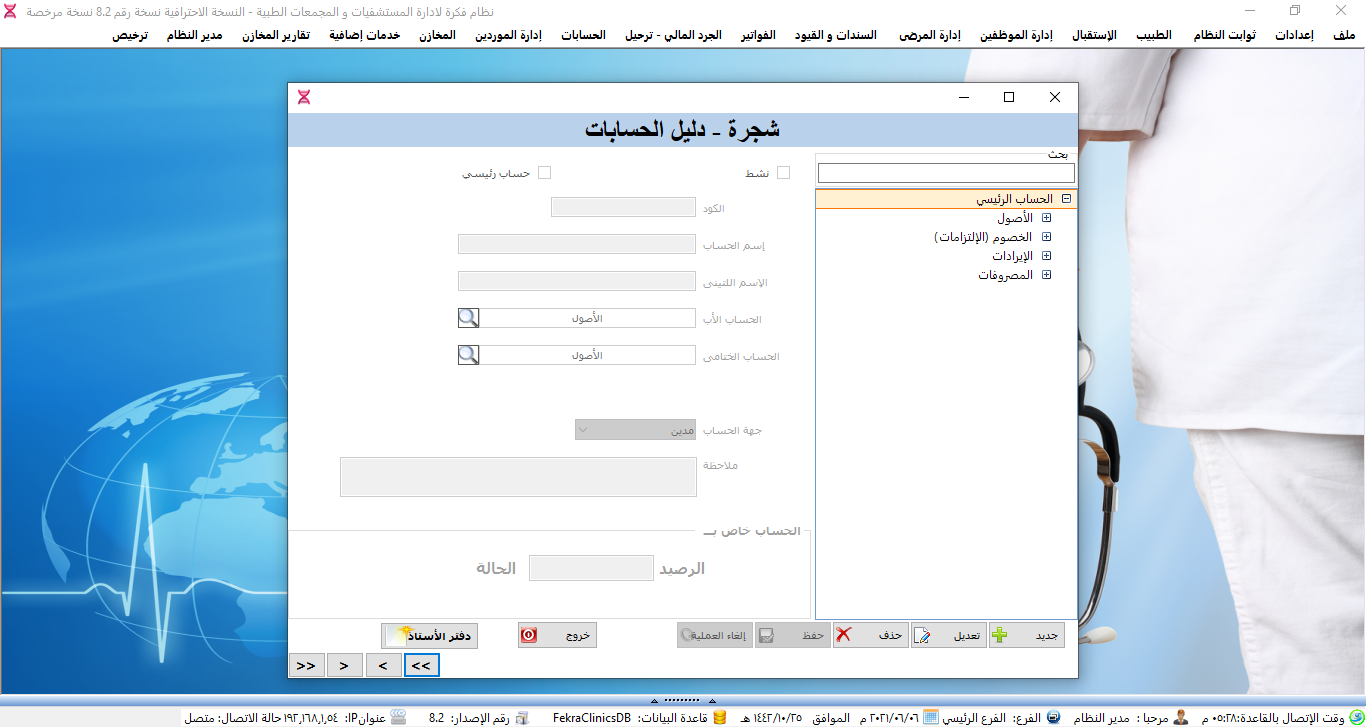1366x728 pixels.
Task: Click the Exit (خروج) power button
Action: 557,636
